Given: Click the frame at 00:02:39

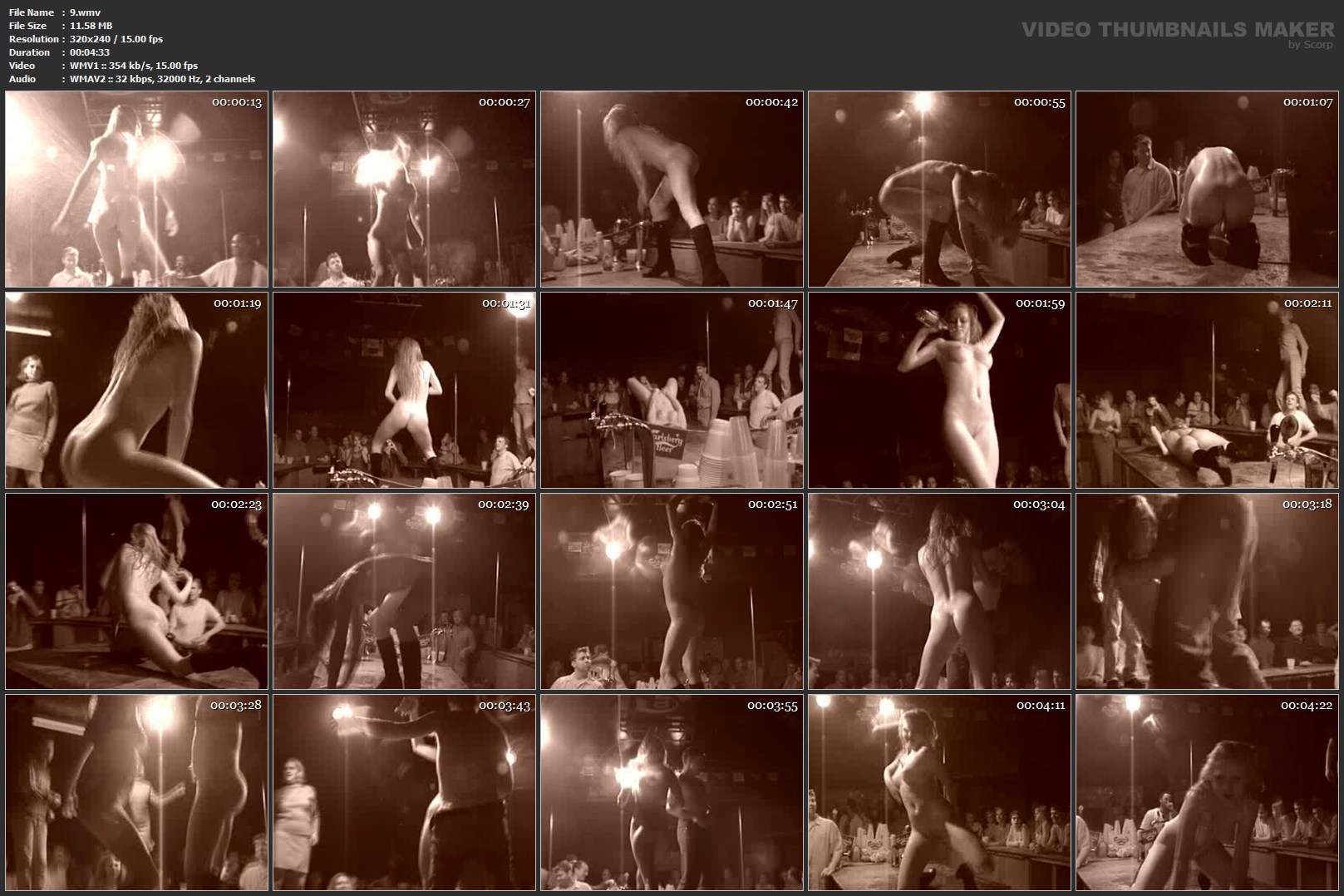Looking at the screenshot, I should (x=404, y=591).
